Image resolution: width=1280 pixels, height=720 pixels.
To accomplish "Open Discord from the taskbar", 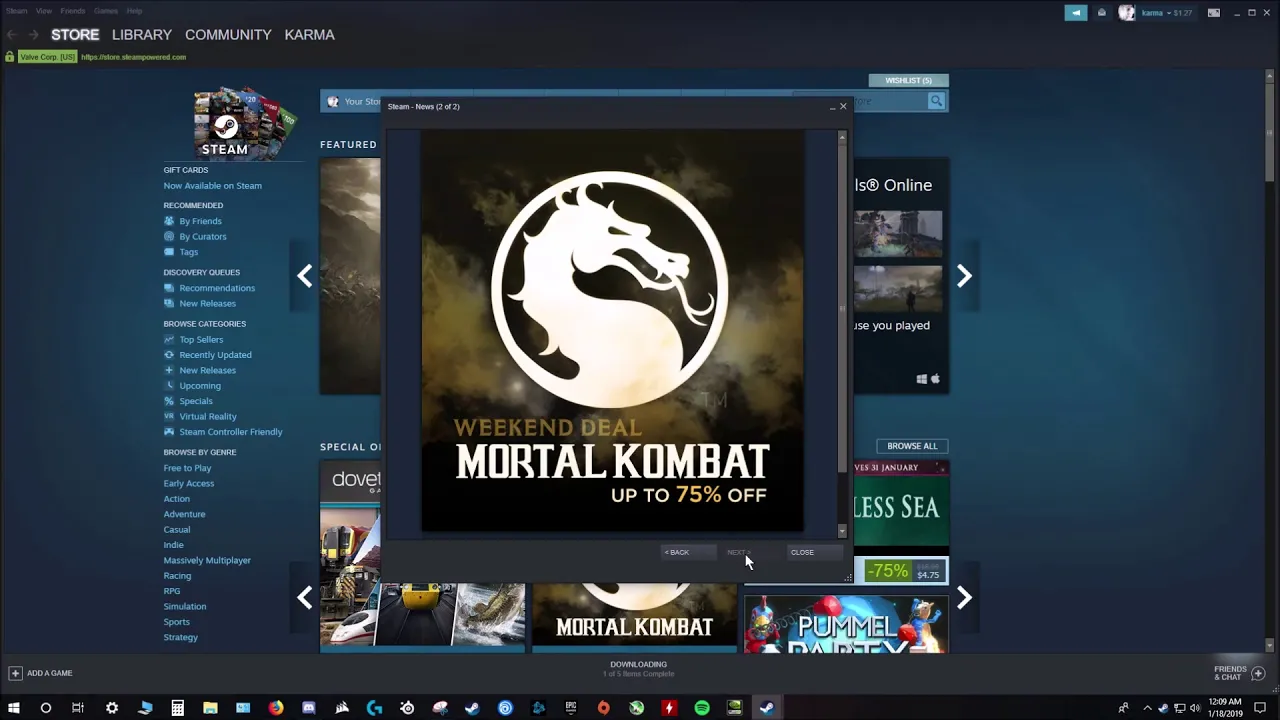I will click(309, 708).
